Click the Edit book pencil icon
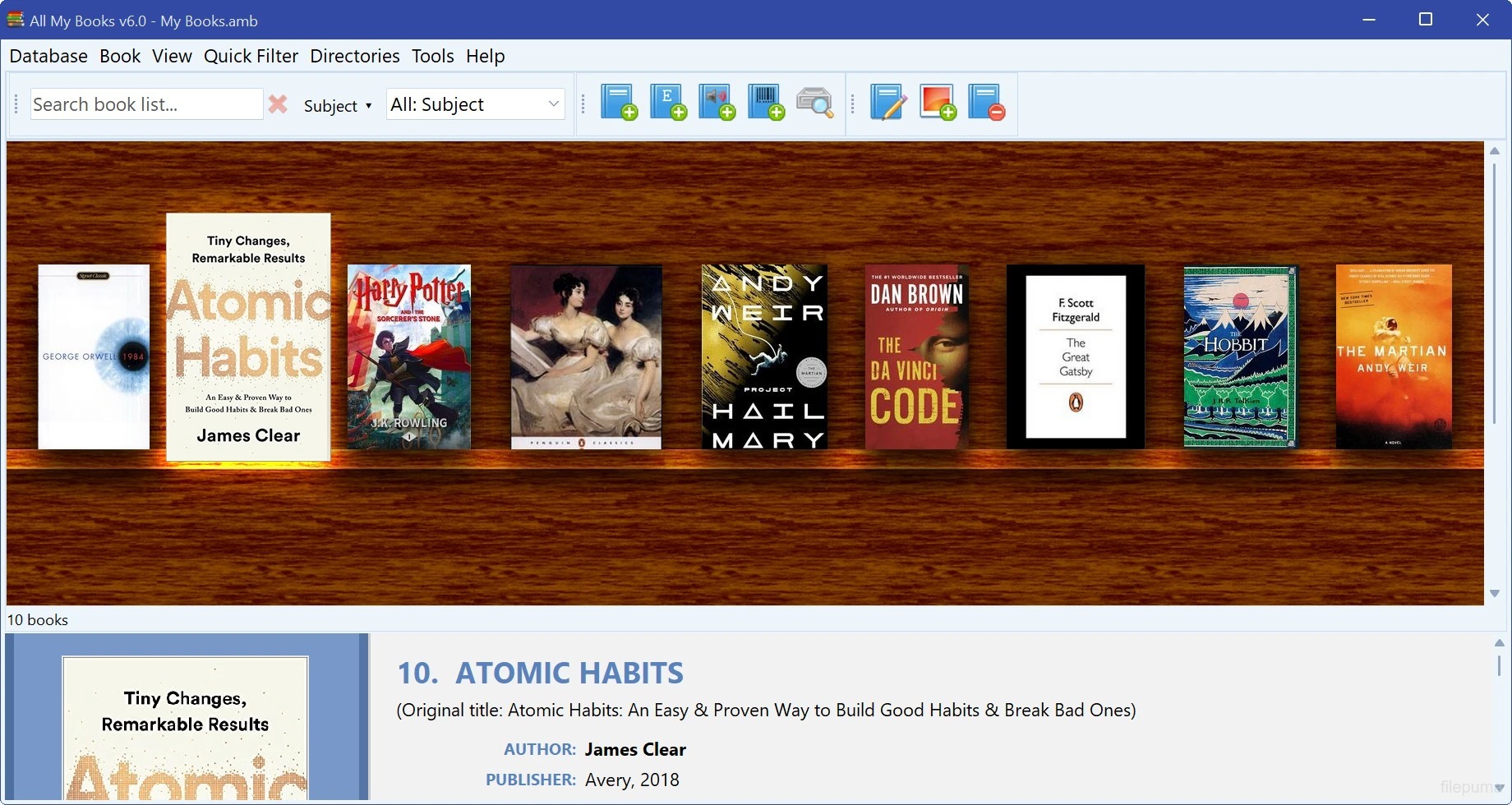Viewport: 1512px width, 805px height. tap(888, 103)
